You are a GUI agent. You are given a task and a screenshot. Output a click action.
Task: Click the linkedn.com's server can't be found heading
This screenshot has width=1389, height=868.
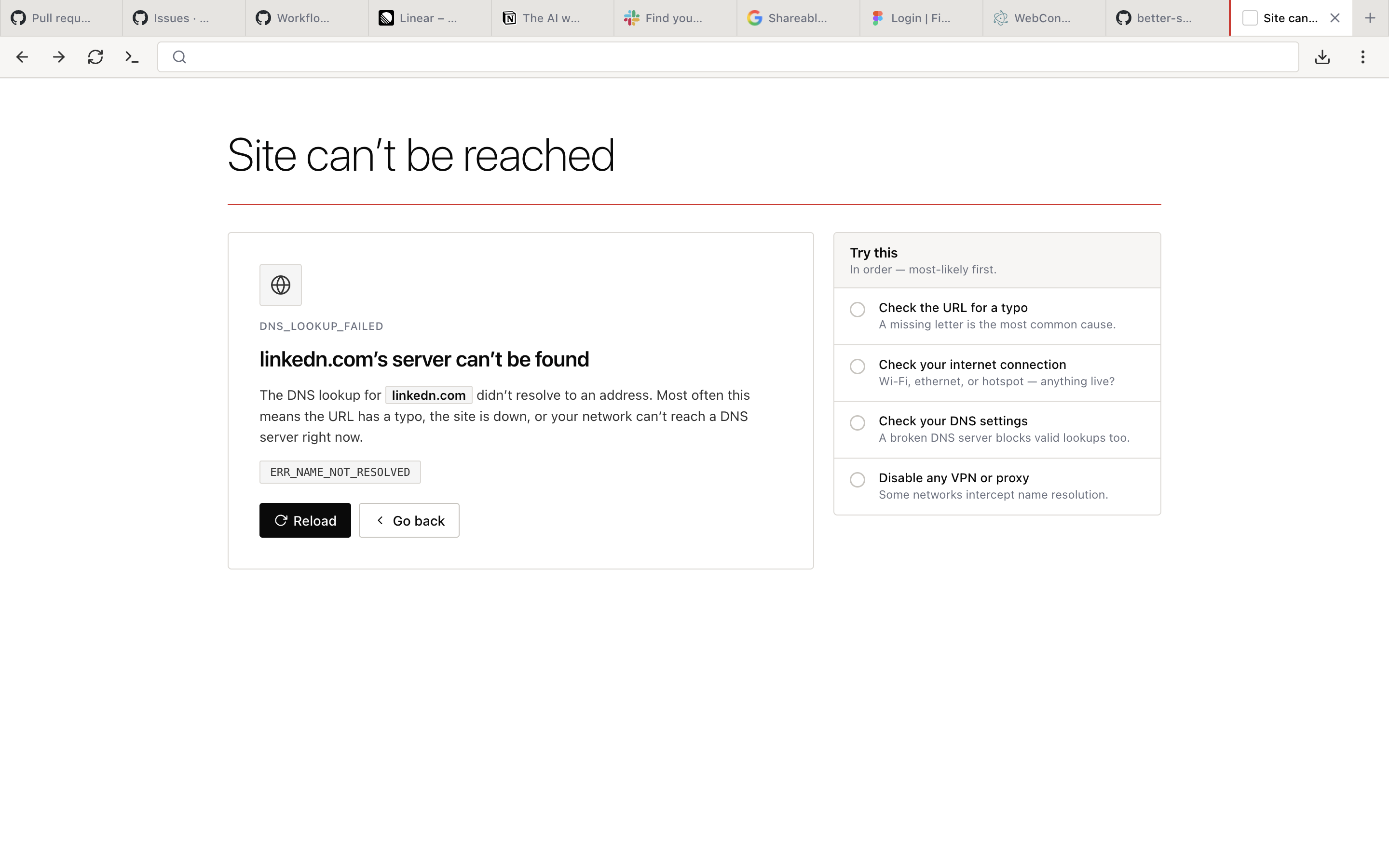pyautogui.click(x=424, y=359)
